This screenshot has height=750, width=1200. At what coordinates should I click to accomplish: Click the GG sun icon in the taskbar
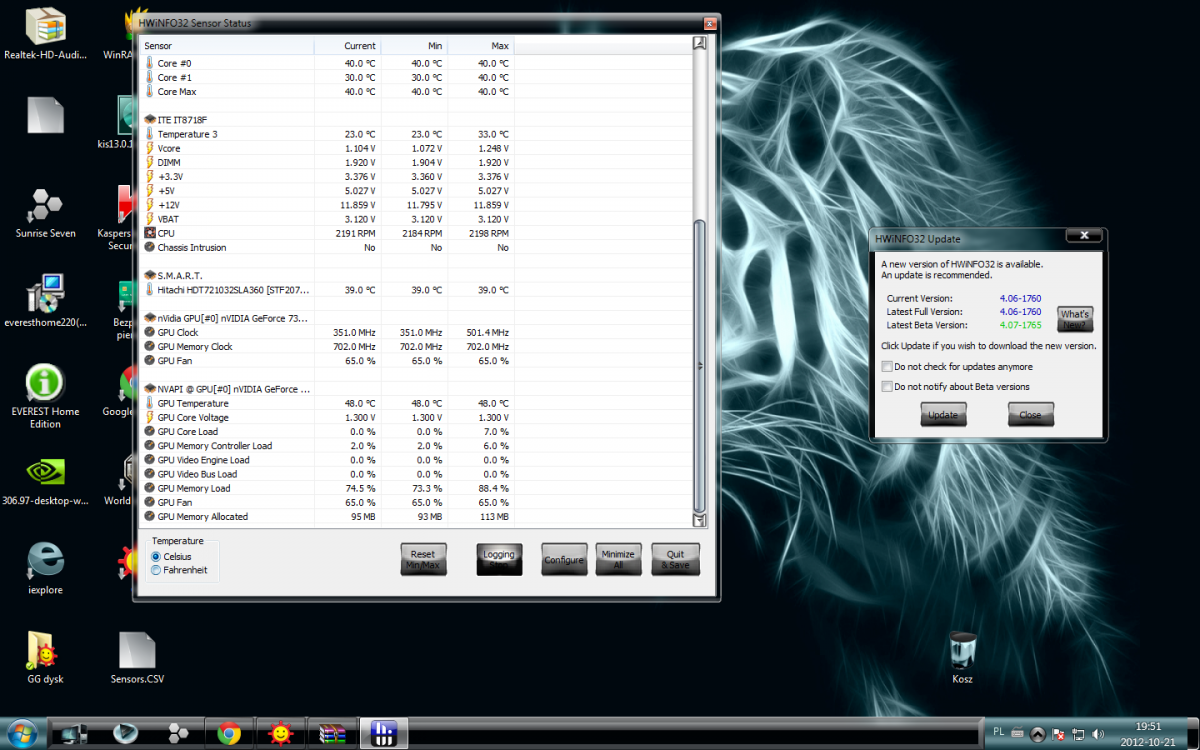point(280,733)
